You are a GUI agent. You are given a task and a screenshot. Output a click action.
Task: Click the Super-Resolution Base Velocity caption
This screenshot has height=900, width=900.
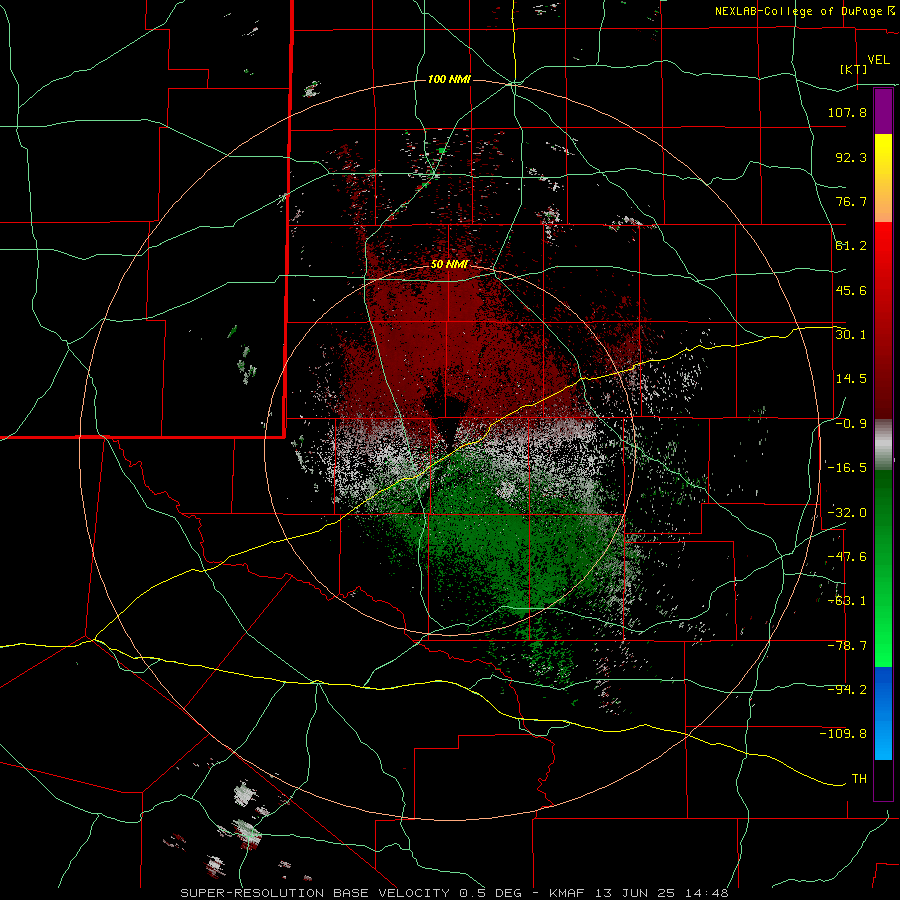click(454, 893)
